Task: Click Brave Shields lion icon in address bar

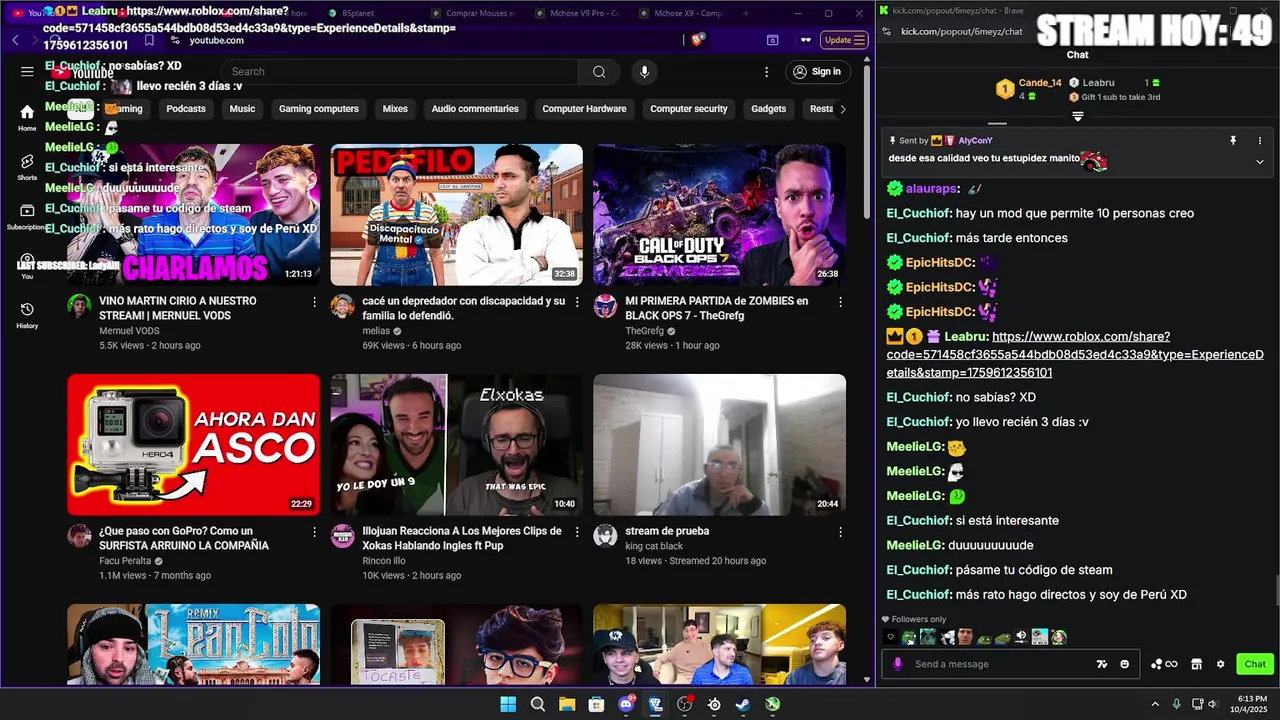Action: (697, 40)
